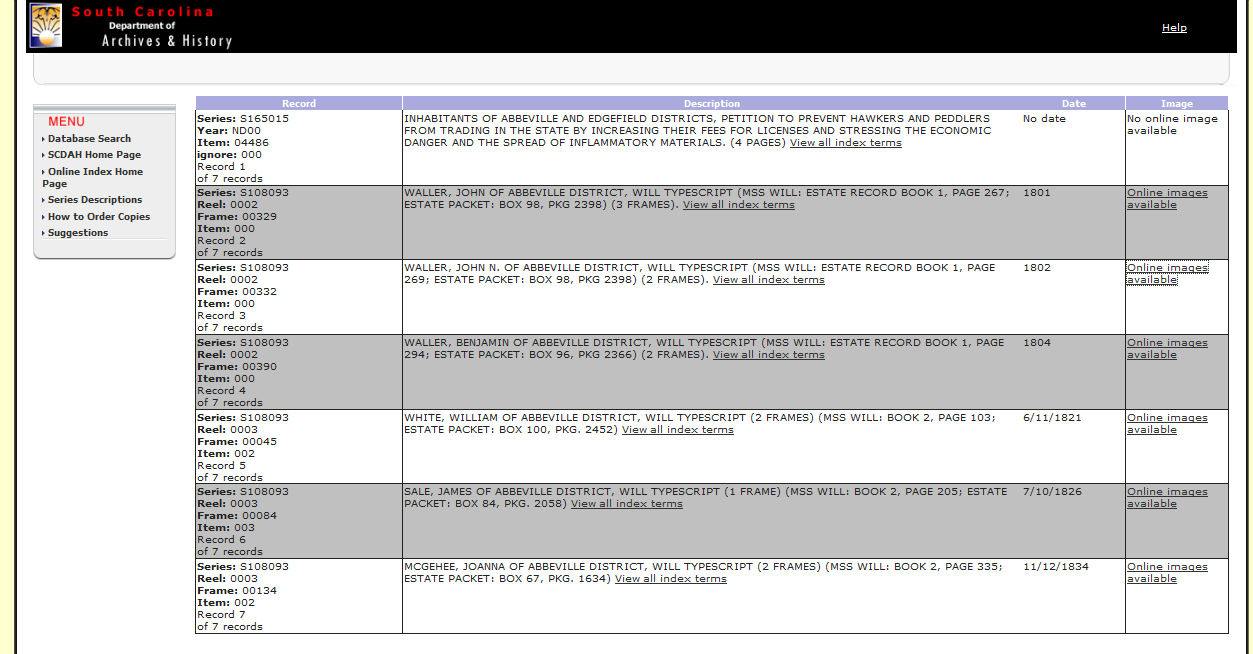The image size is (1253, 654).
Task: View all index terms for White, William
Action: tap(678, 430)
